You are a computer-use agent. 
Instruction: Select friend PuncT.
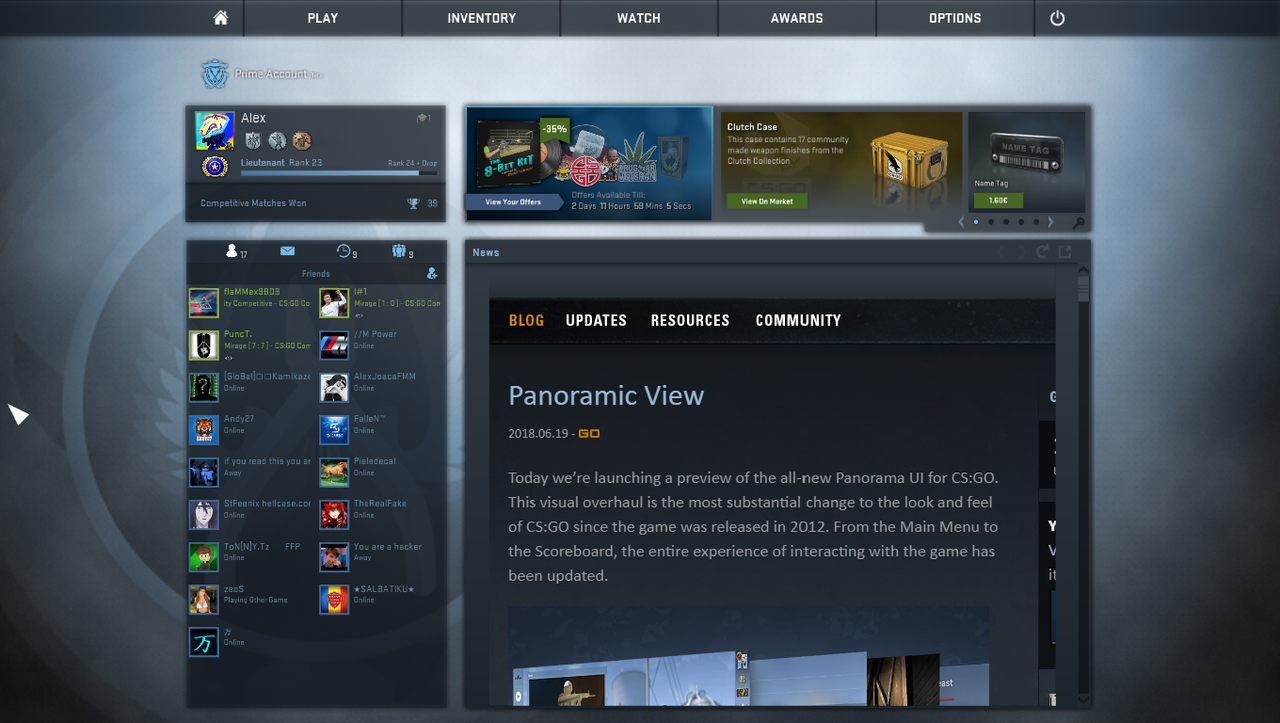tap(250, 345)
